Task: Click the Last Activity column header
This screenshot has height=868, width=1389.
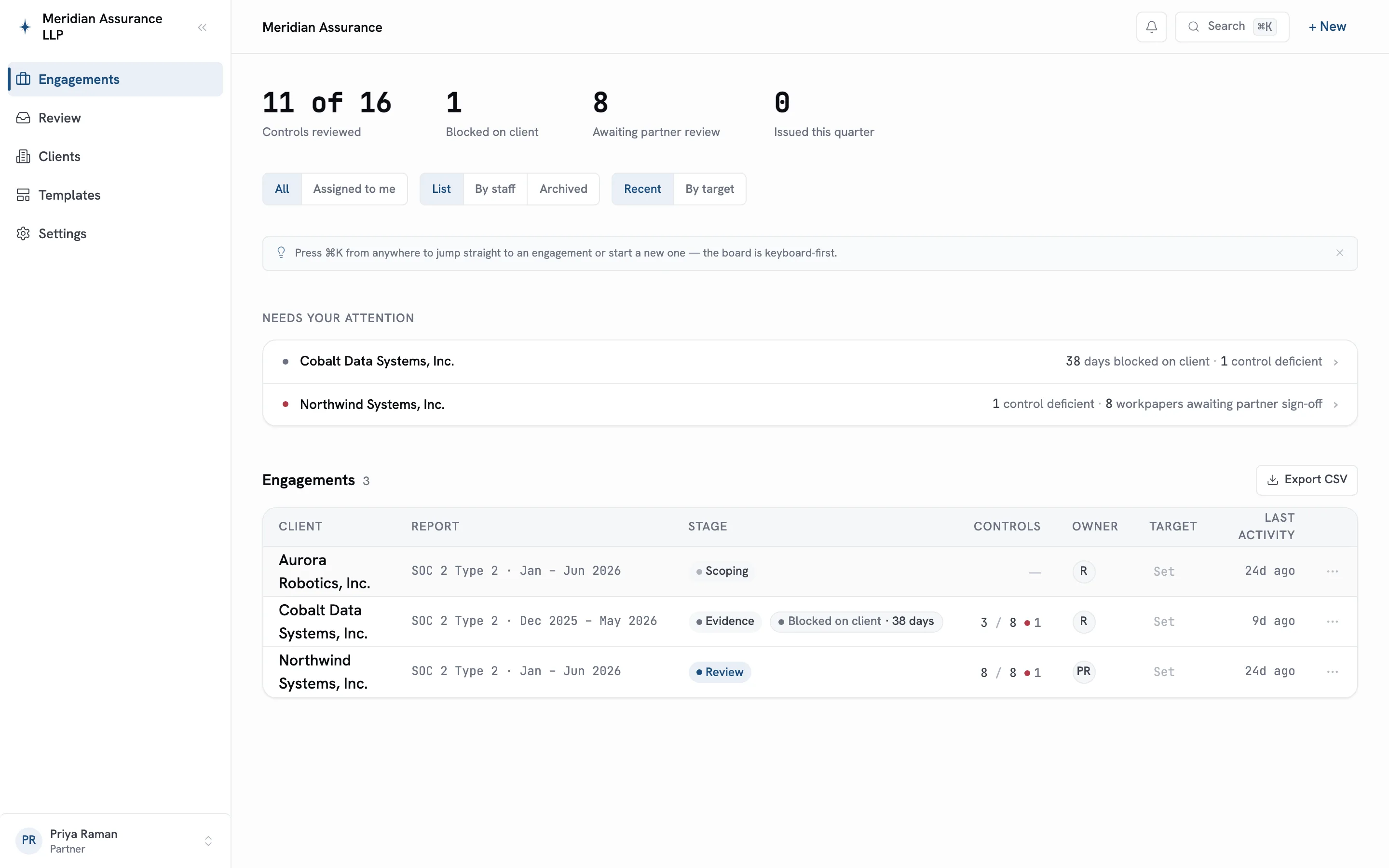Action: click(1266, 527)
